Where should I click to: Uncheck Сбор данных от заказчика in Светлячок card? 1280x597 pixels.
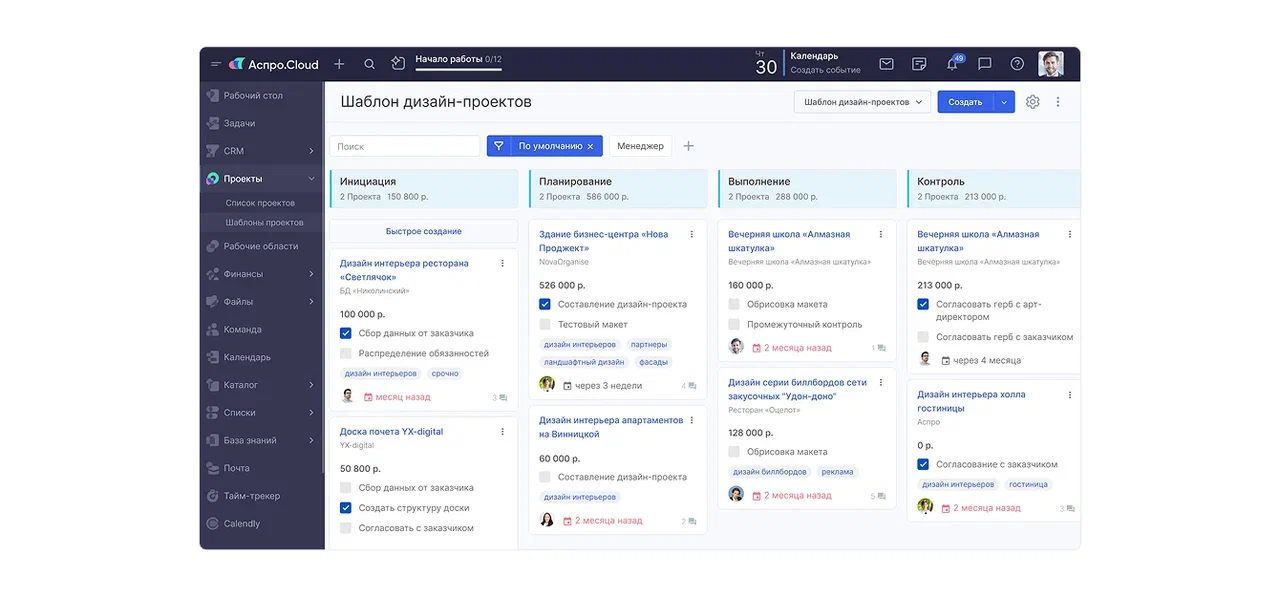pos(346,333)
